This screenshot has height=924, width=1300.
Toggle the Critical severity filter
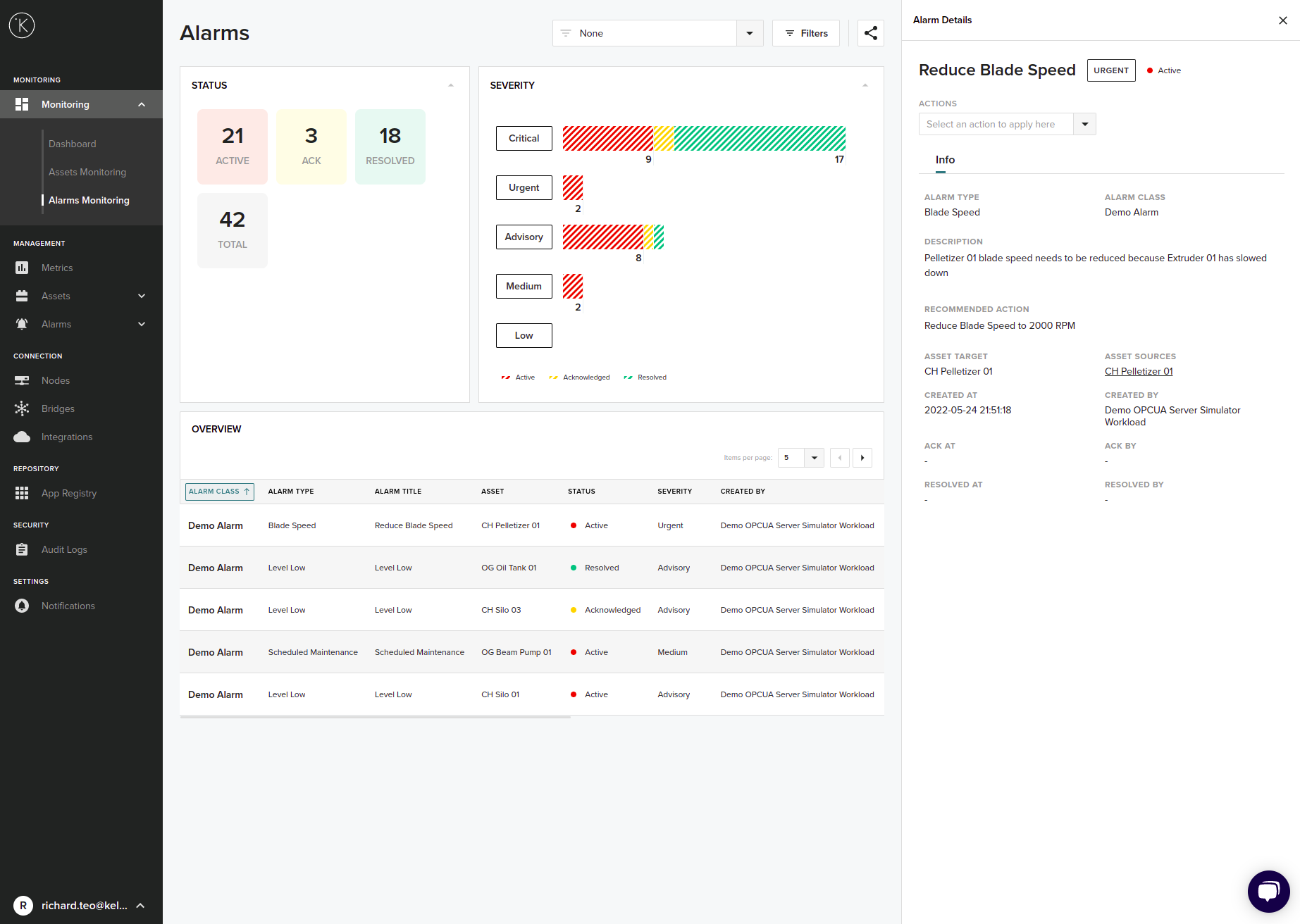click(x=524, y=138)
